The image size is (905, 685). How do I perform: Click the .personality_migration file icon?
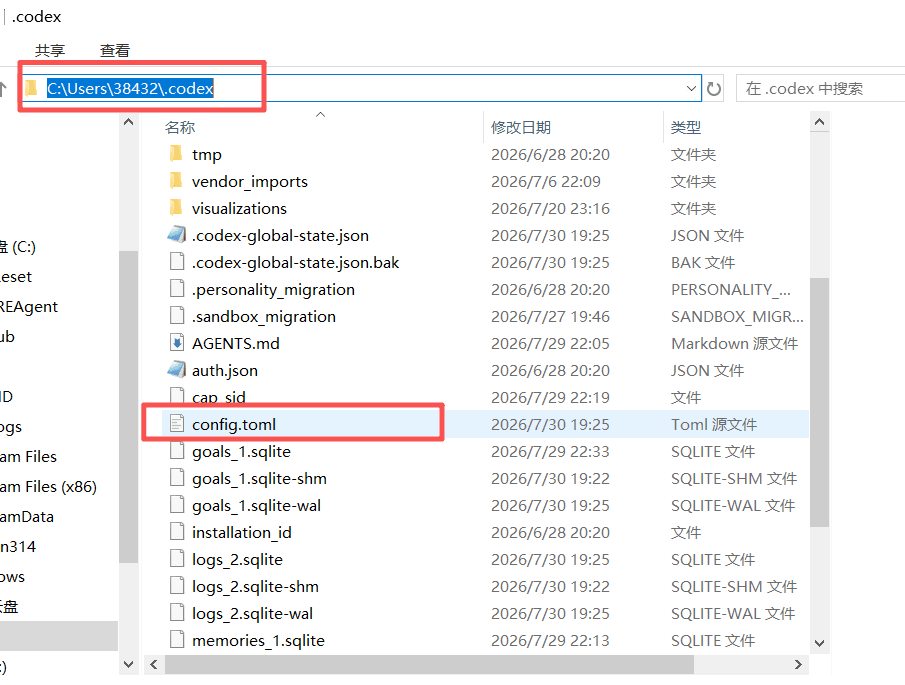[x=177, y=289]
